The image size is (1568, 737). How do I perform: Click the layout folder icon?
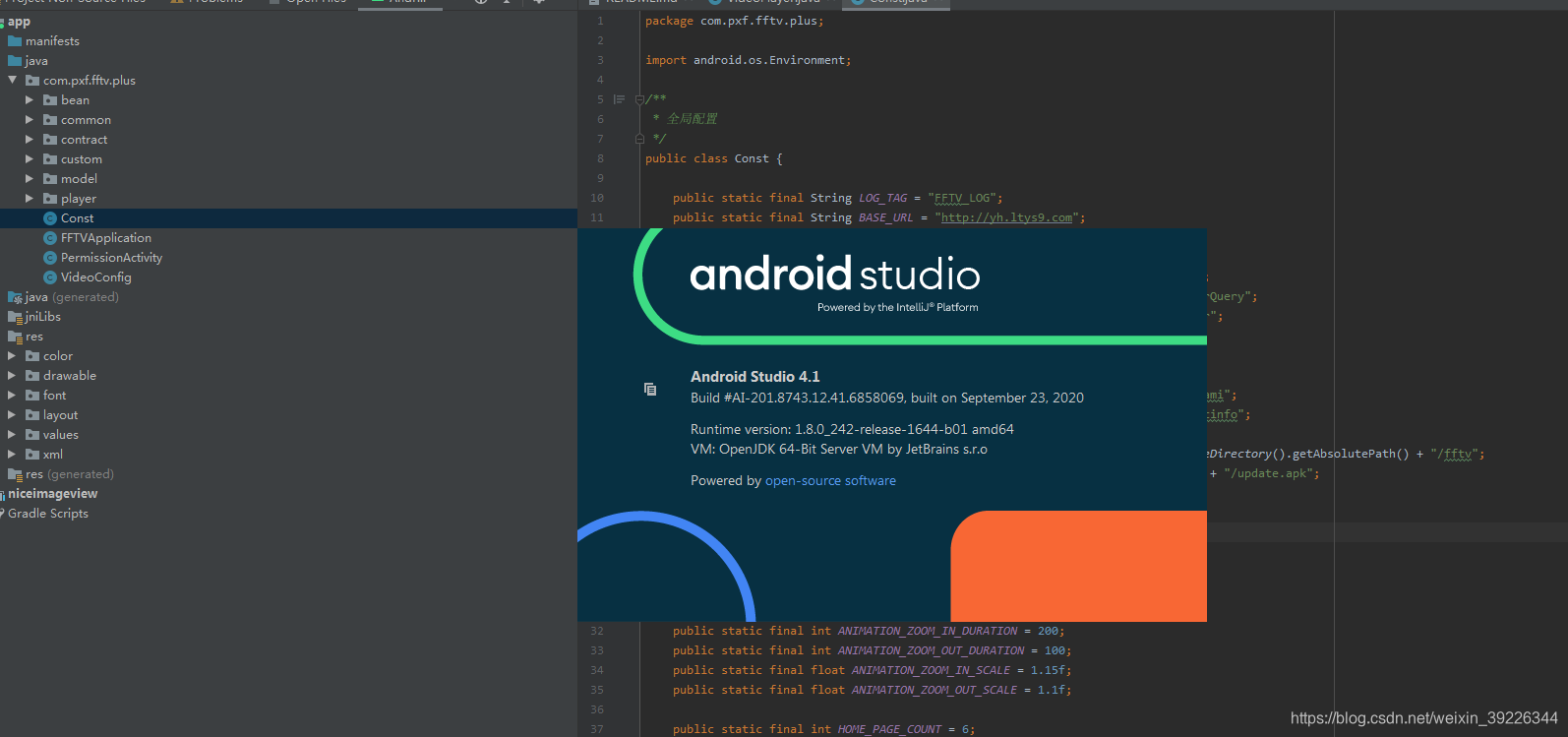[32, 415]
